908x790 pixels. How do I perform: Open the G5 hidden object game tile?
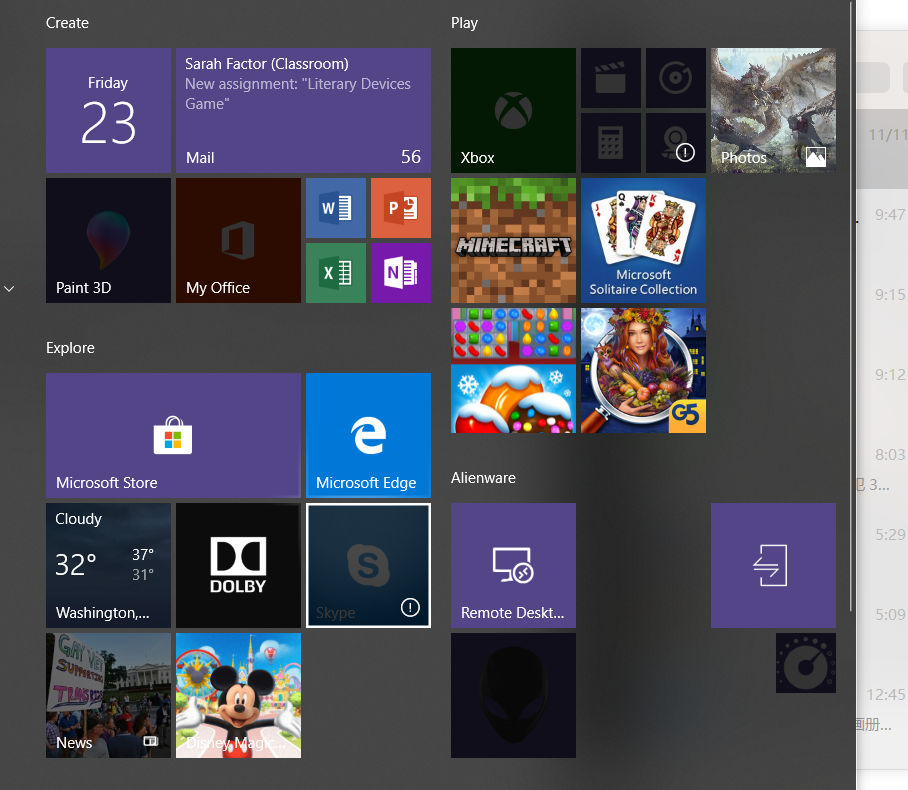tap(643, 371)
